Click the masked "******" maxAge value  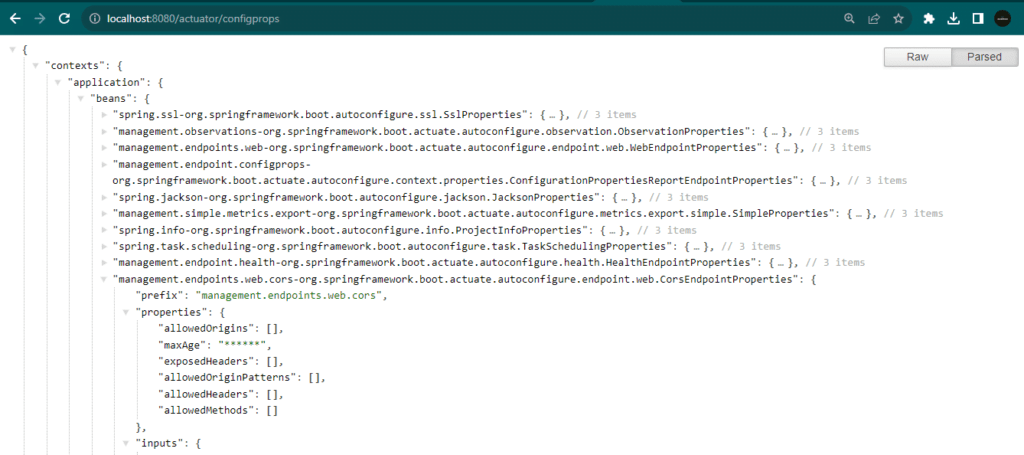pos(242,345)
